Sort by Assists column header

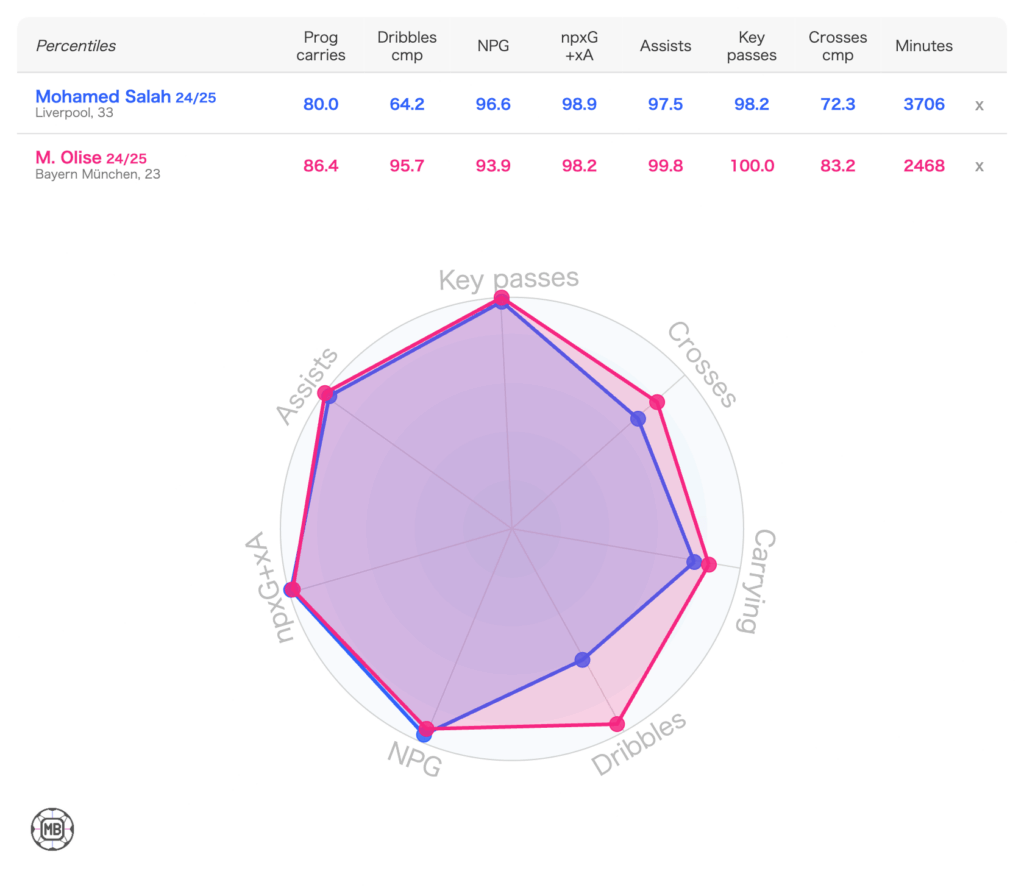coord(665,46)
